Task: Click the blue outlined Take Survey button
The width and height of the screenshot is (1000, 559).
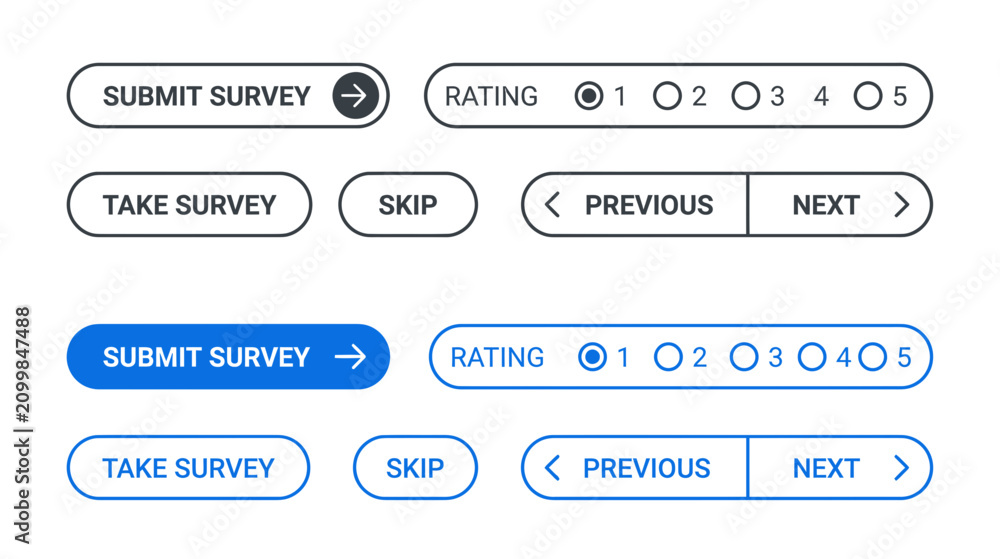Action: tap(188, 468)
